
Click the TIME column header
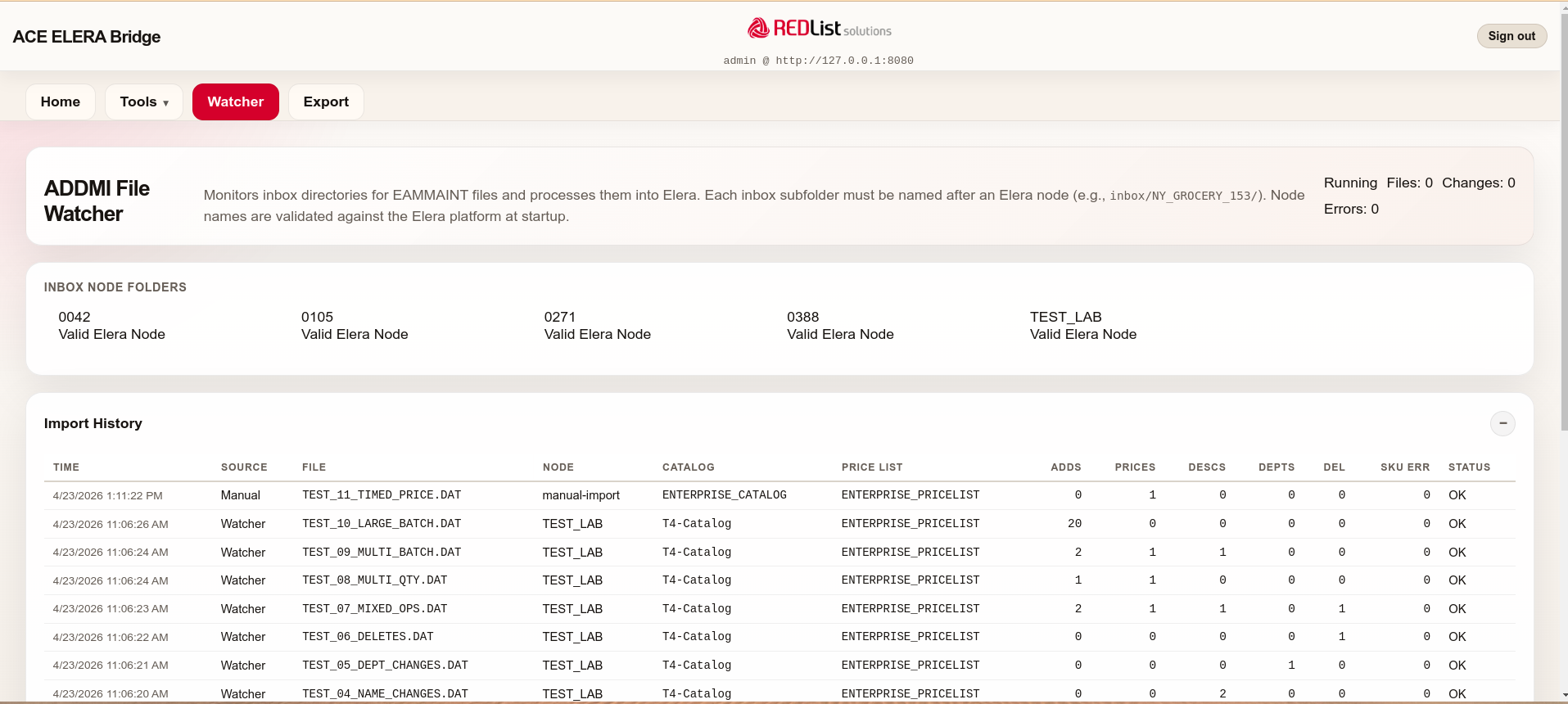tap(66, 467)
